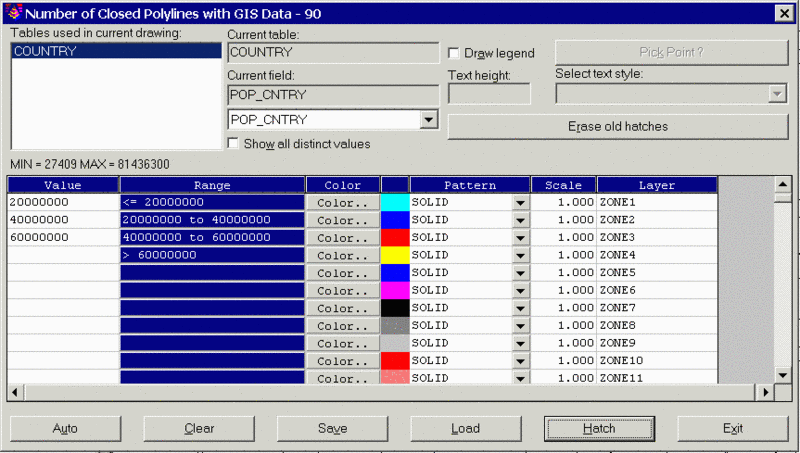Select the range 20000000 to 40000000
Screen dimensions: 800x453
[x=212, y=220]
